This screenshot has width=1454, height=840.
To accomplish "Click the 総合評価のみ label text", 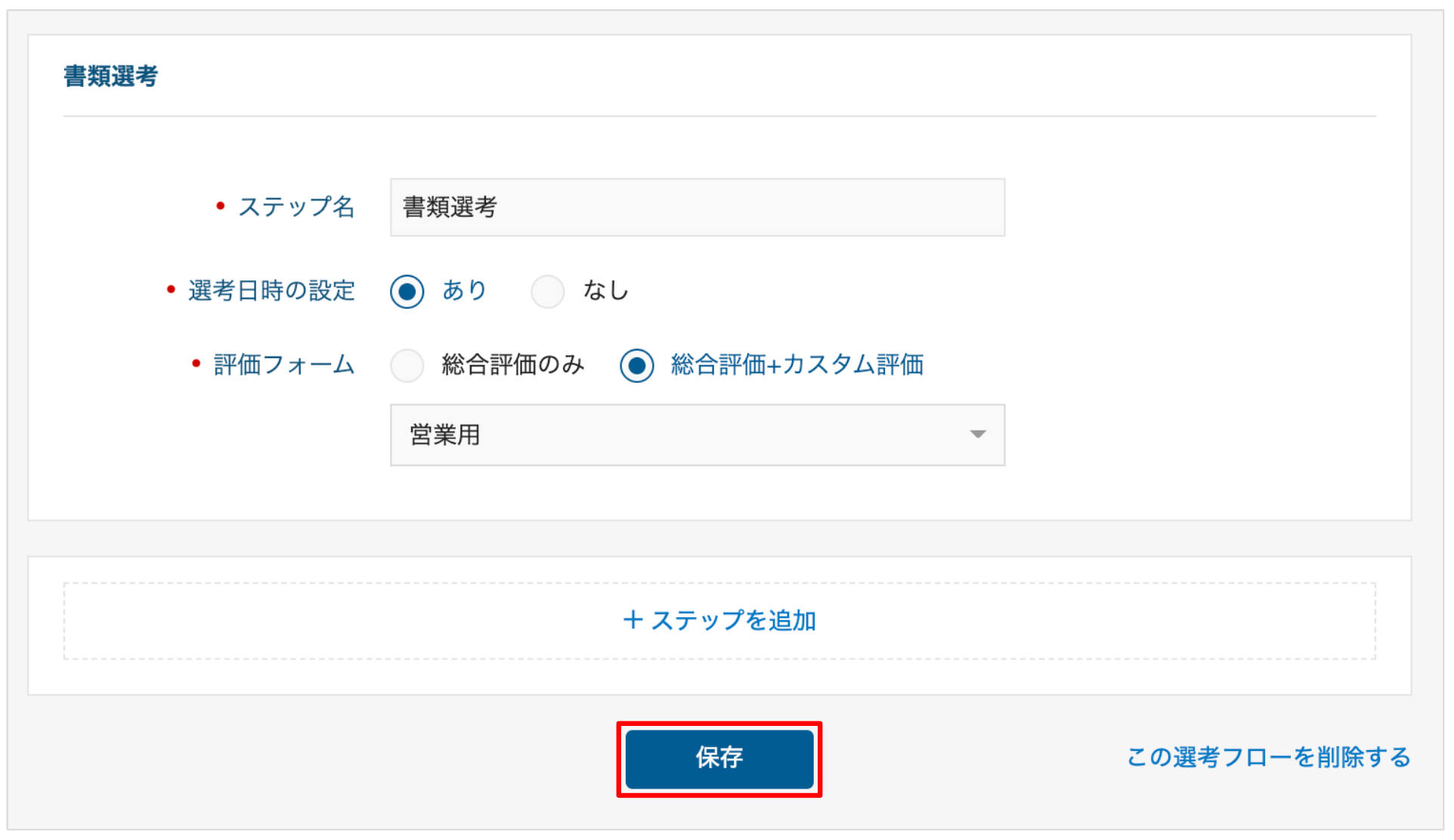I will [x=512, y=365].
